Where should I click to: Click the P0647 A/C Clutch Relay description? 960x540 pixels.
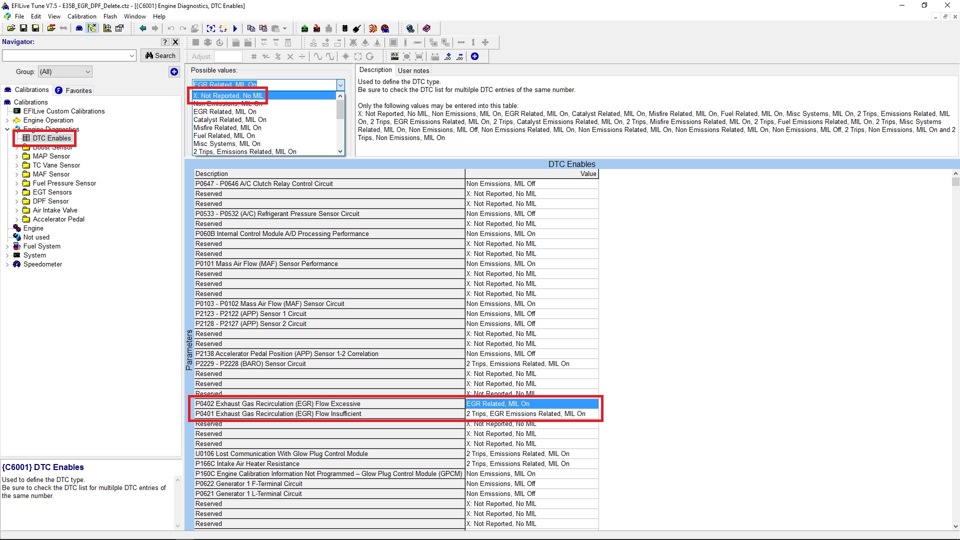[329, 184]
